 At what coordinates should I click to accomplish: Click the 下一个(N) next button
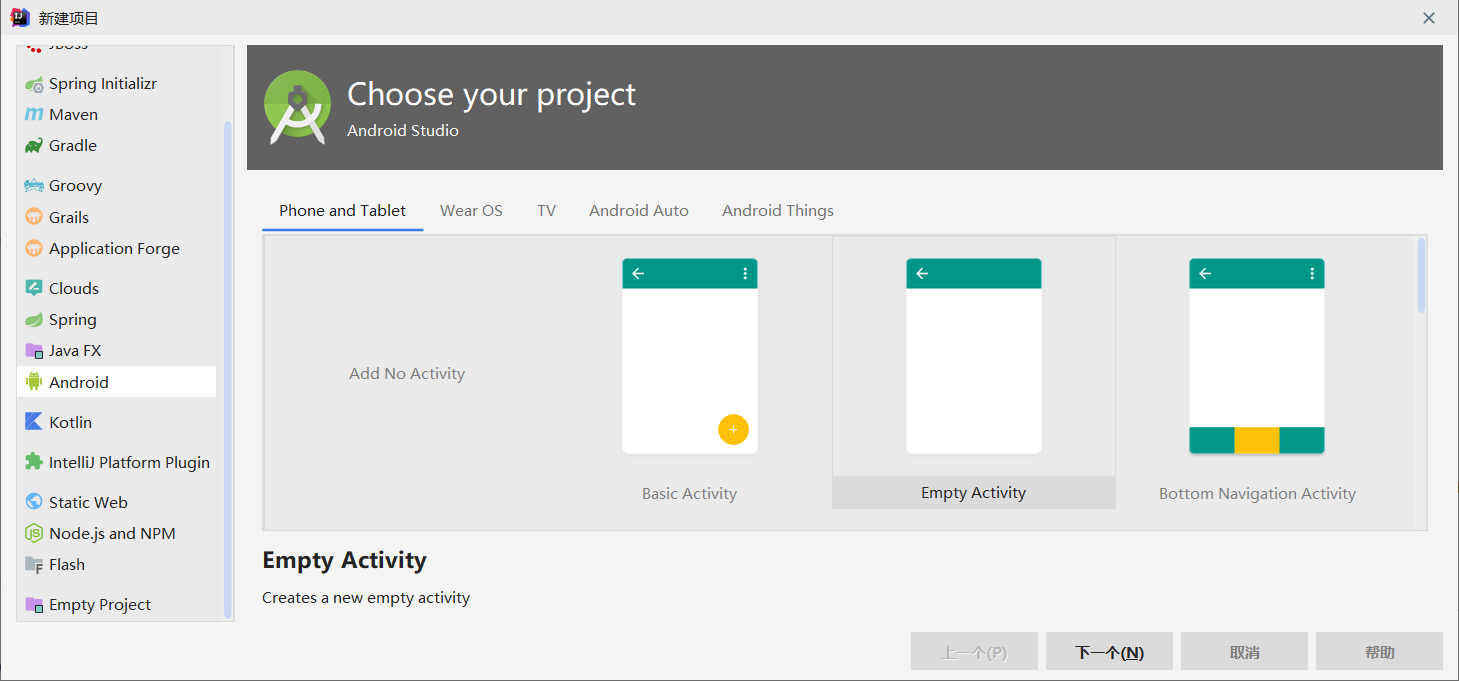click(x=1110, y=652)
